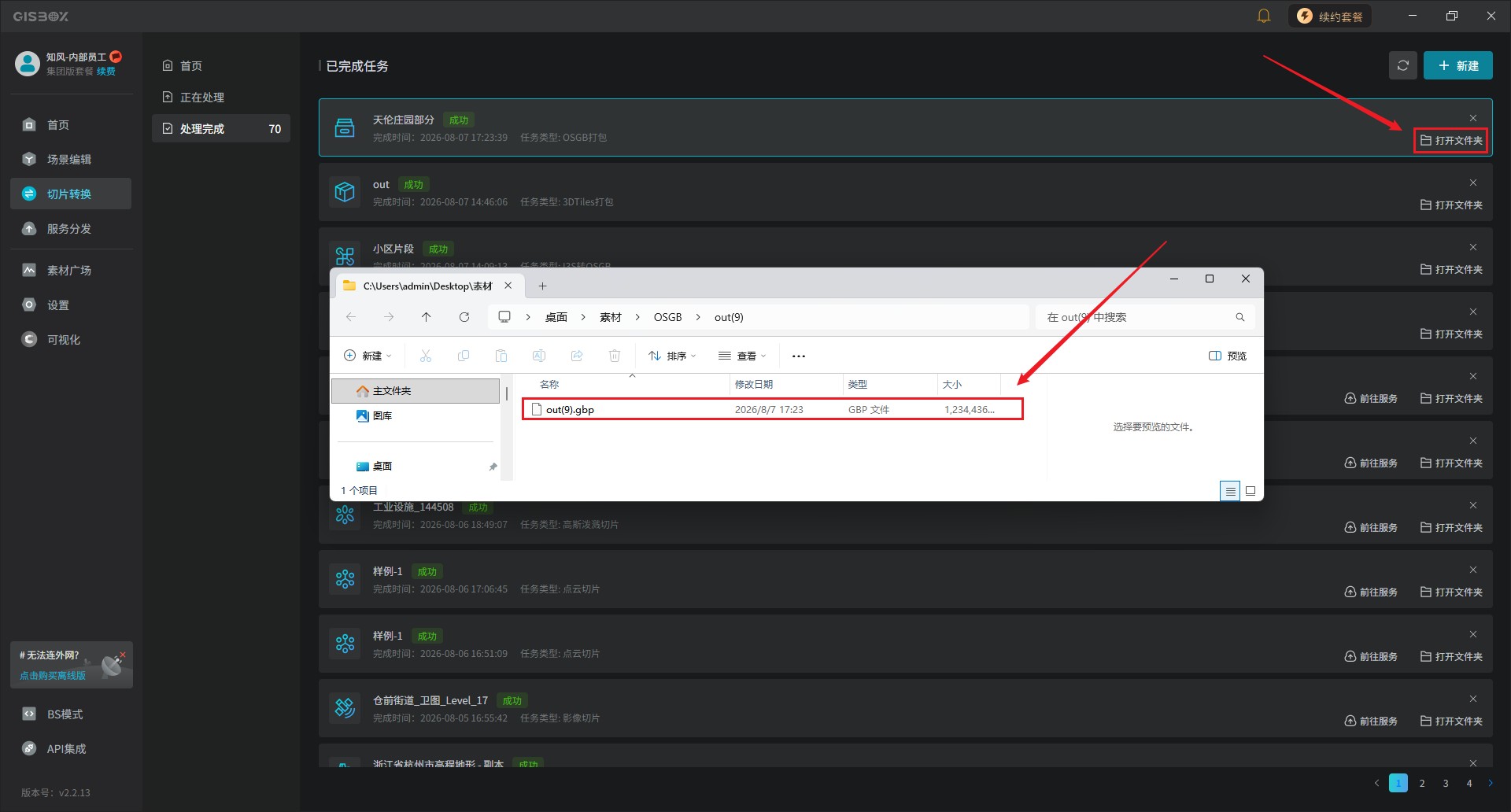Open 服务分发 in the sidebar
Image resolution: width=1511 pixels, height=812 pixels.
pos(71,229)
